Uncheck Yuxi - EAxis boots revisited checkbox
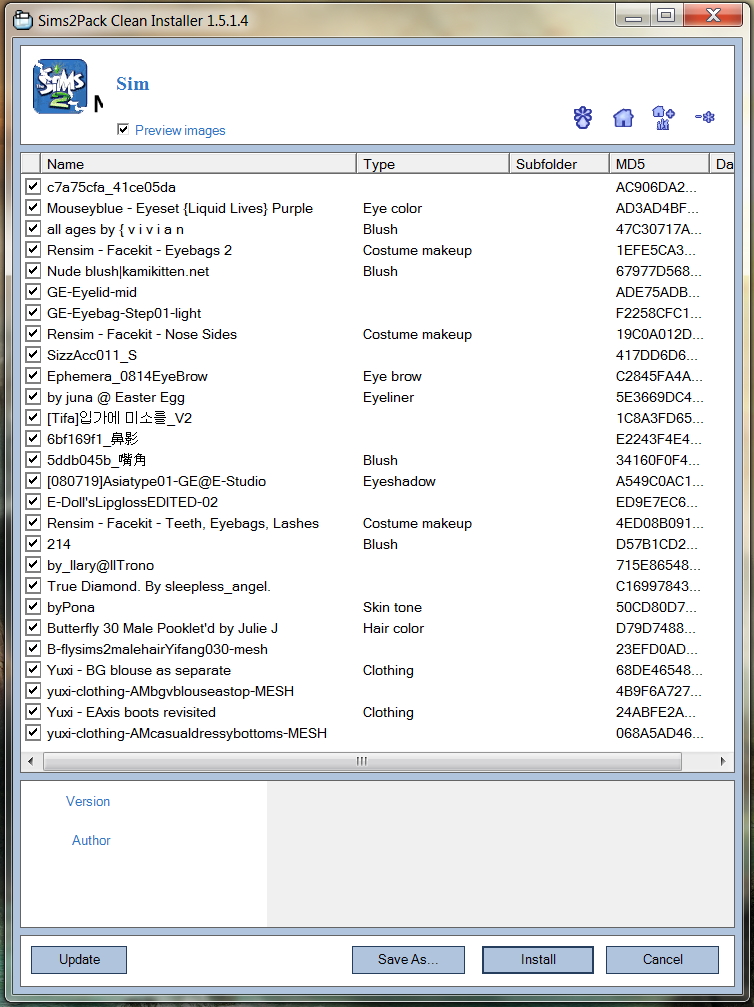This screenshot has width=754, height=1007. 33,712
